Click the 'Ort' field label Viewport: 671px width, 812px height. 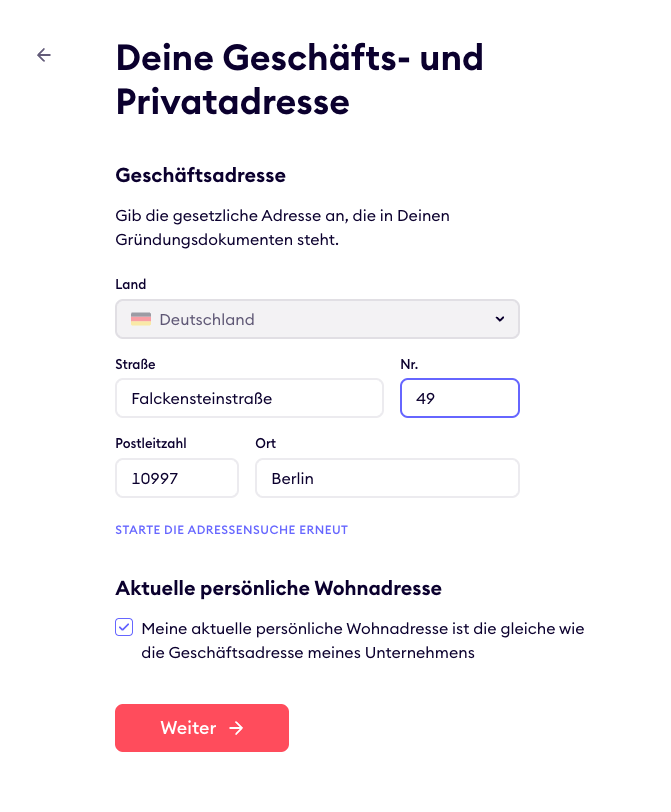[x=266, y=443]
